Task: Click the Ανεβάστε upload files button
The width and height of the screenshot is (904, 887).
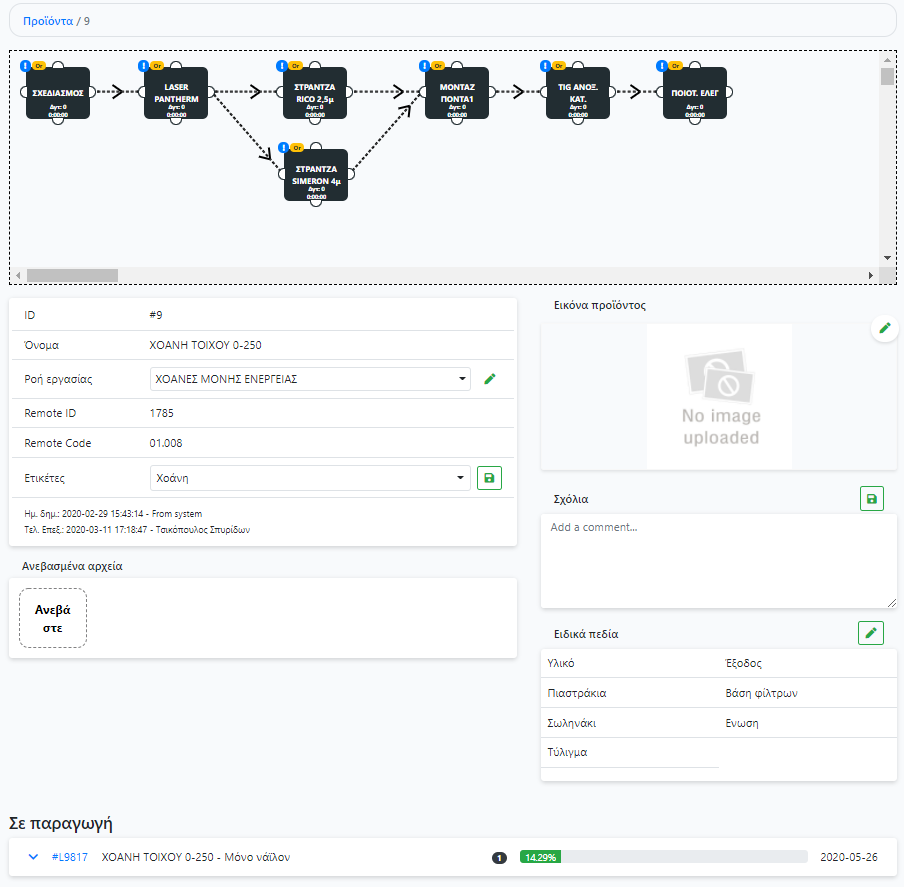Action: [x=53, y=618]
